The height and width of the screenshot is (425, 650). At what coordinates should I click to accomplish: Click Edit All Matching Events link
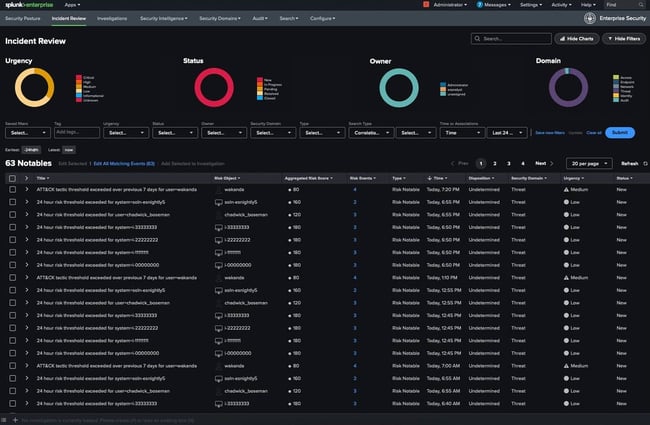[x=124, y=162]
